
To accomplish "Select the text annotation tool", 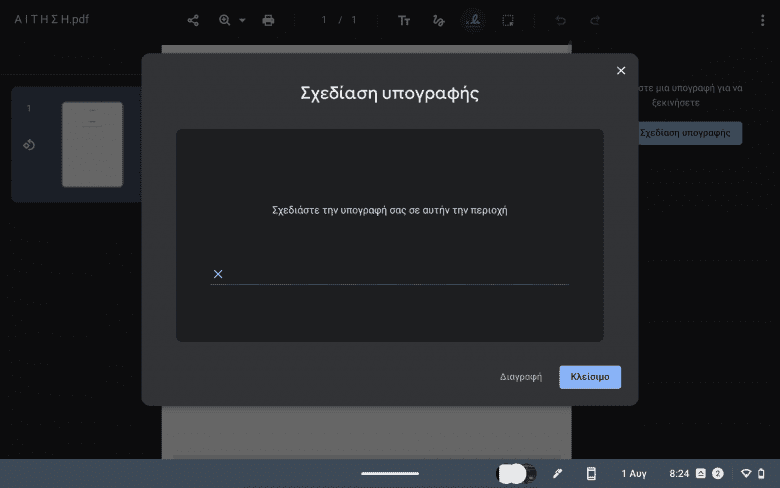I will coord(404,20).
